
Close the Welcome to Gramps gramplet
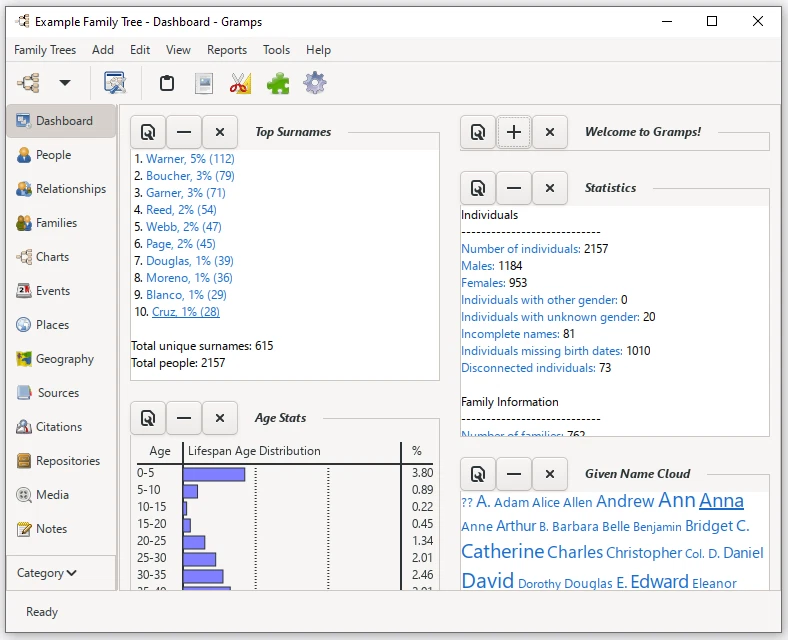click(550, 132)
